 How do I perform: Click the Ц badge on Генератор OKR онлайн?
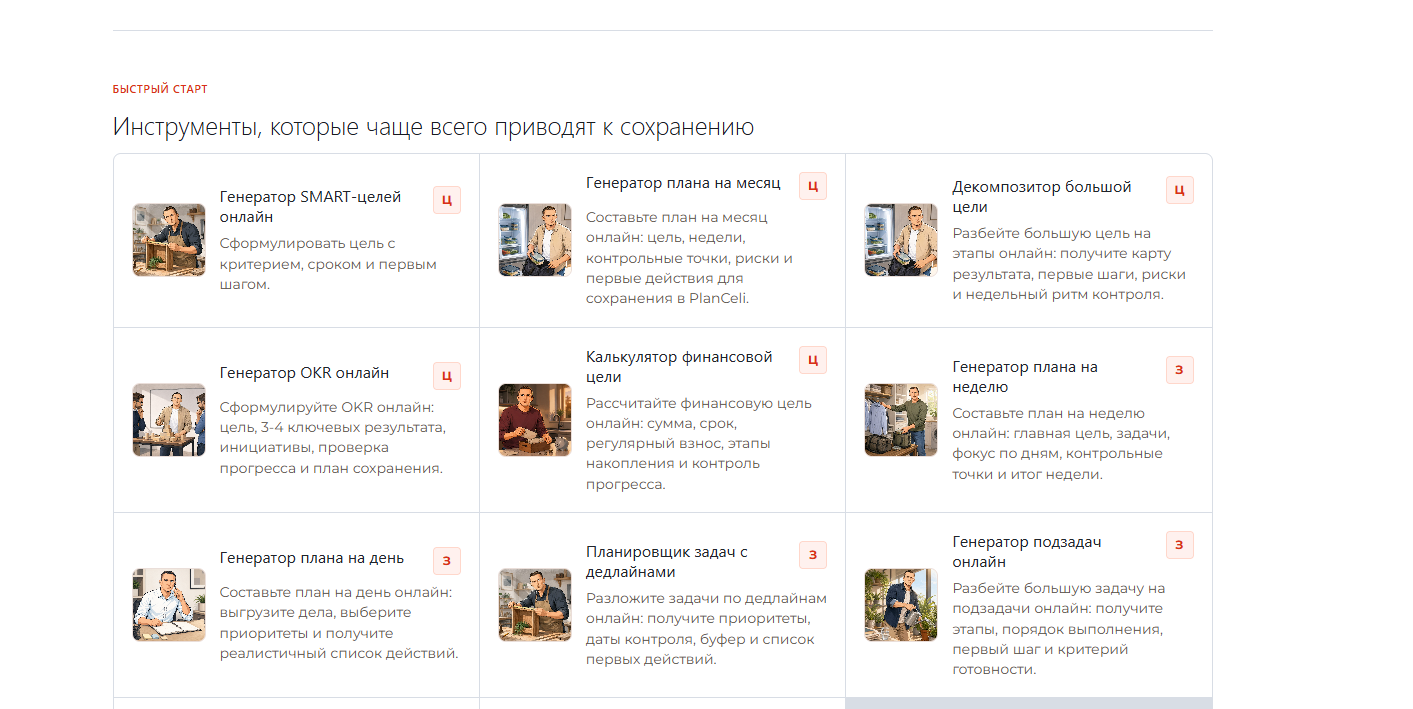click(447, 376)
